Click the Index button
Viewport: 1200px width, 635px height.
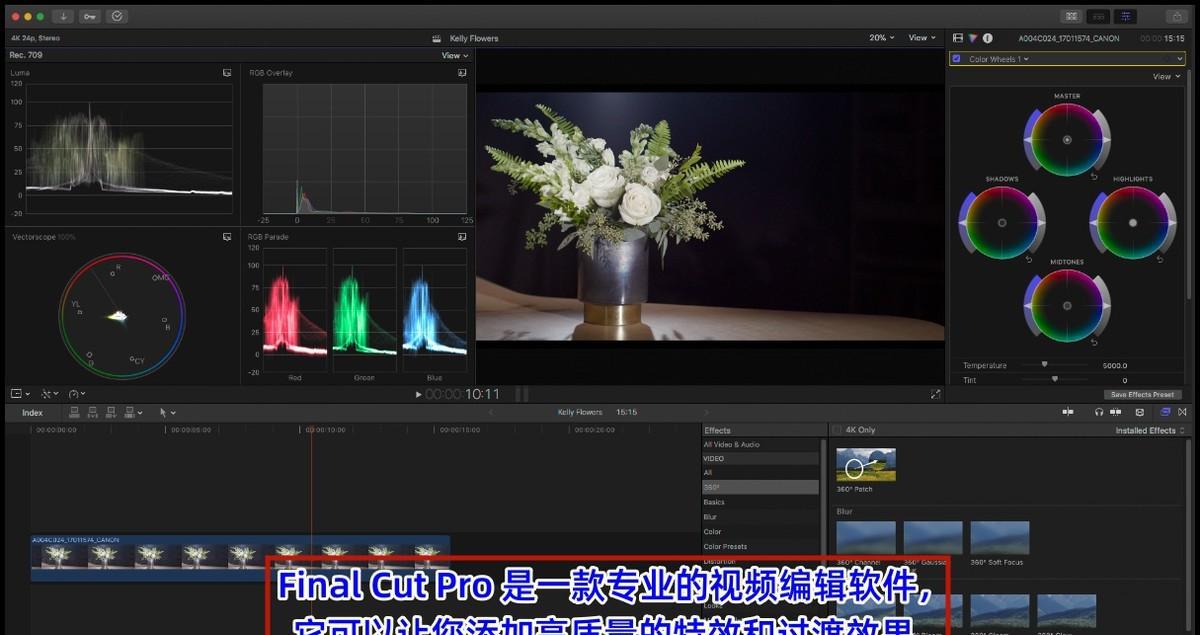[x=33, y=412]
